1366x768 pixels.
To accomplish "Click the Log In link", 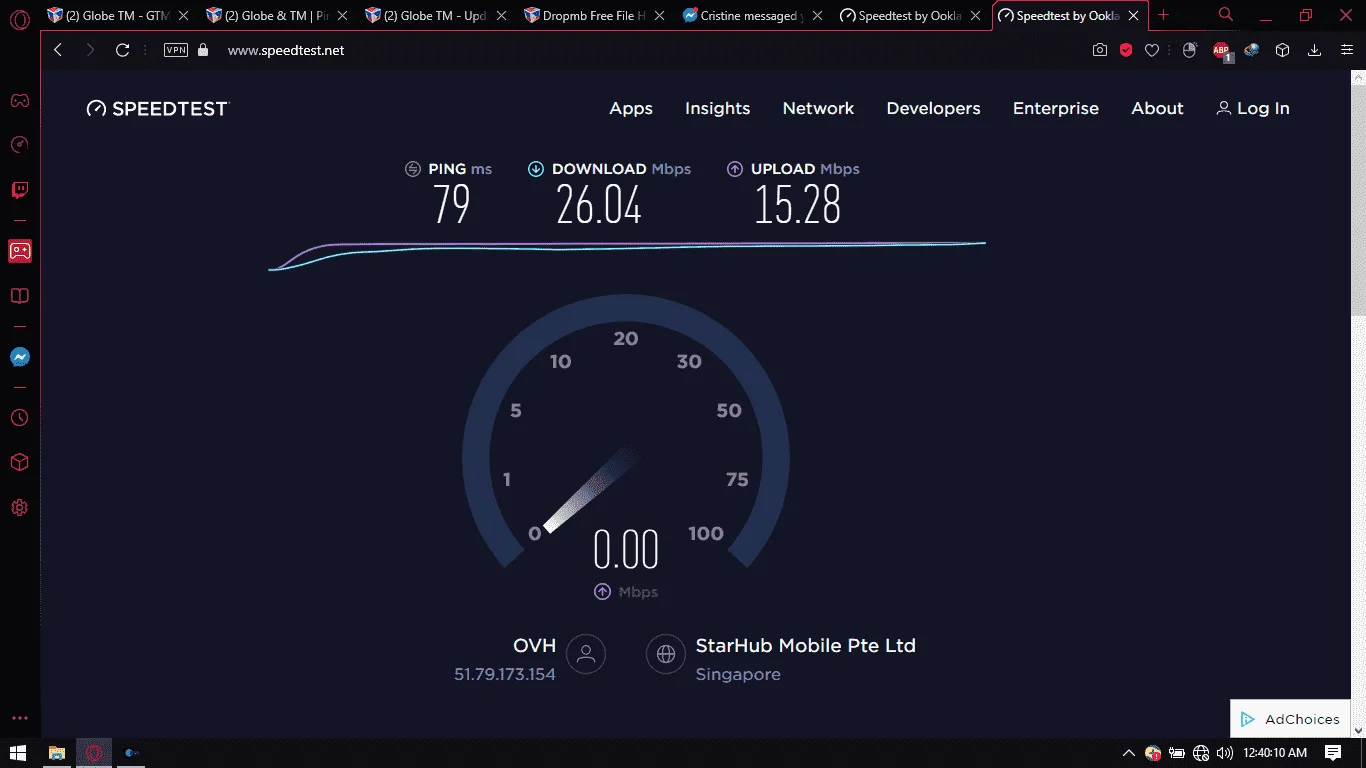I will tap(1253, 109).
